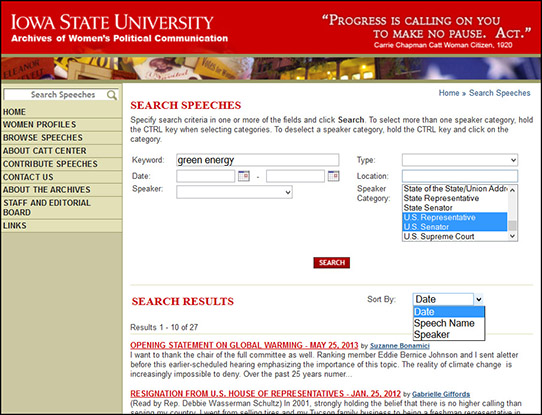Open Gabrielle Giffords speaker link
The image size is (542, 415).
click(x=441, y=394)
